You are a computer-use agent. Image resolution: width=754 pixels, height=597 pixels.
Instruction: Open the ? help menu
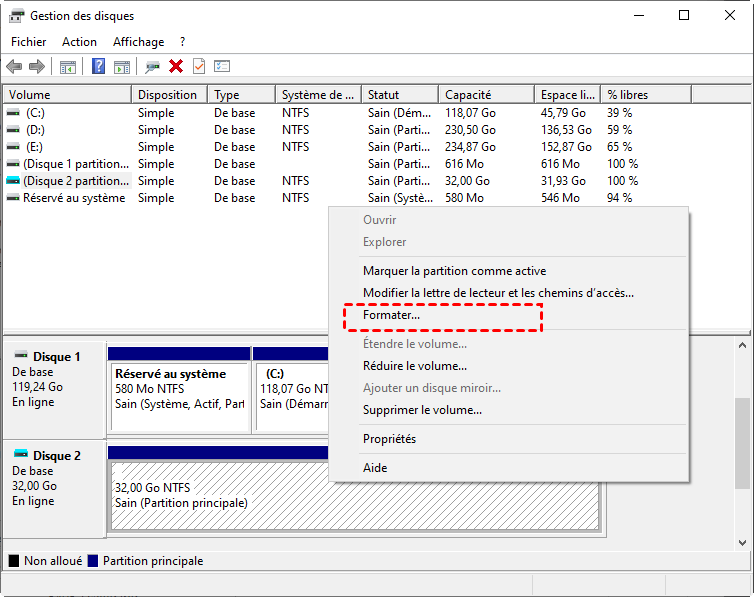click(182, 42)
